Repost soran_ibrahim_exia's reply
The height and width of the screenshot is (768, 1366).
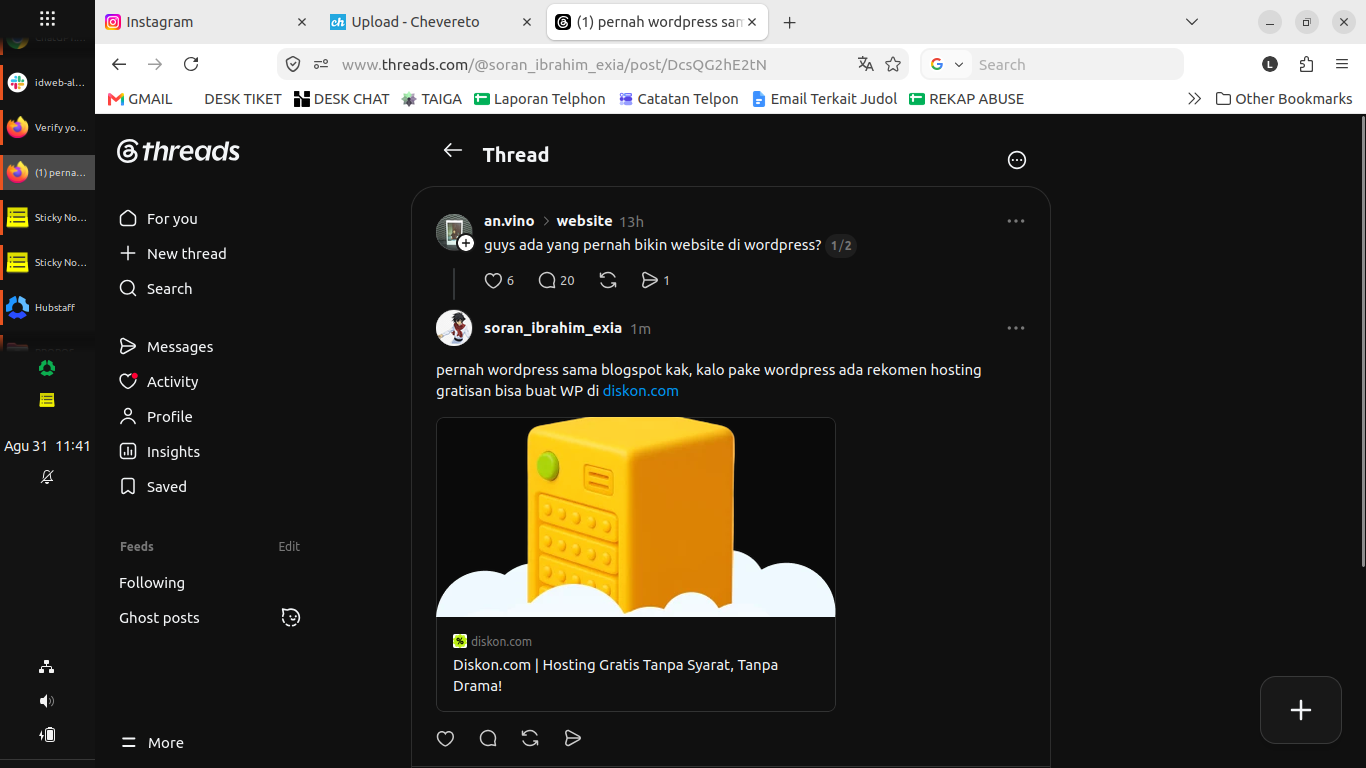(x=531, y=738)
